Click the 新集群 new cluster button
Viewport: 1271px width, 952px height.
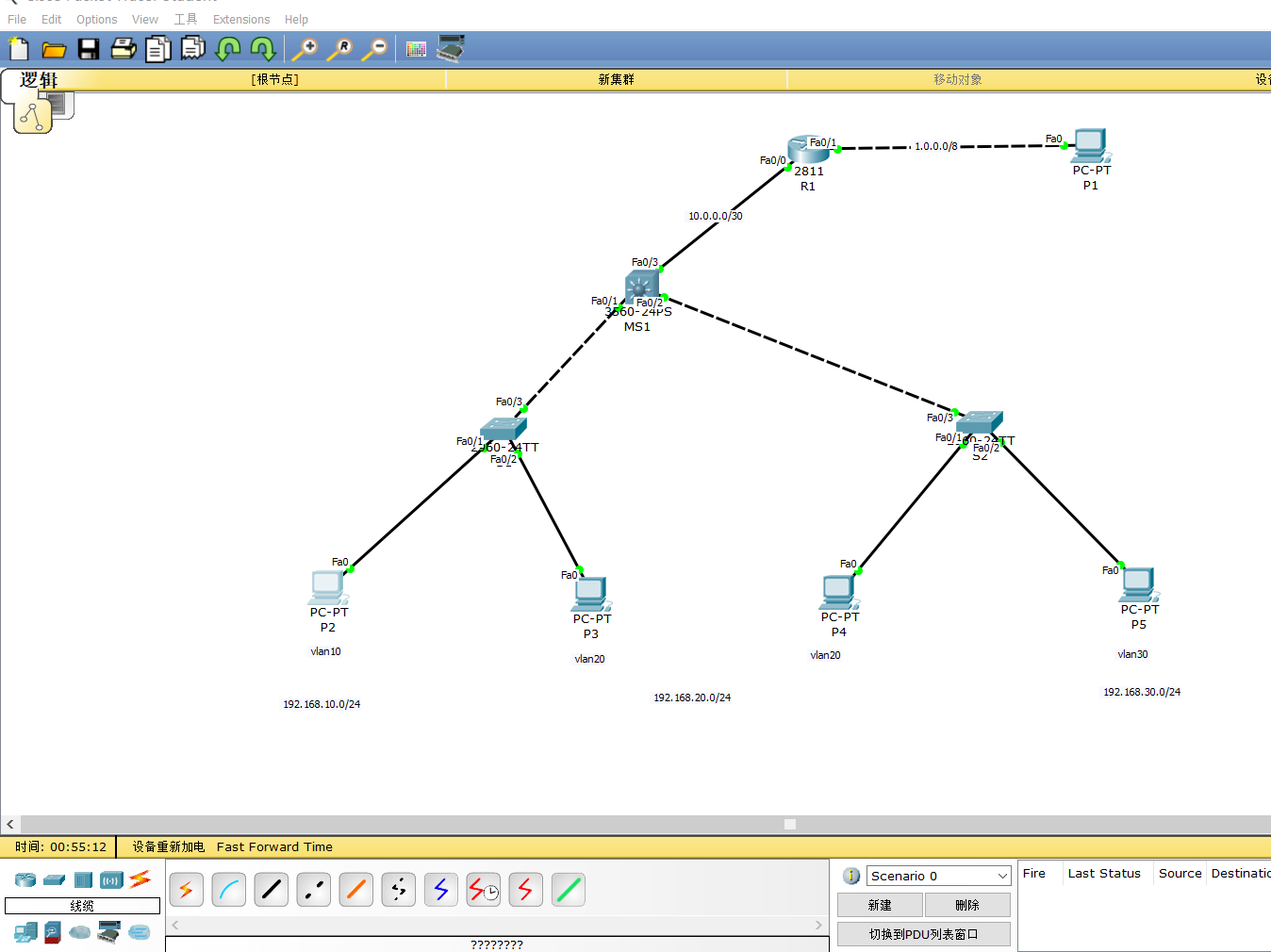pyautogui.click(x=616, y=80)
